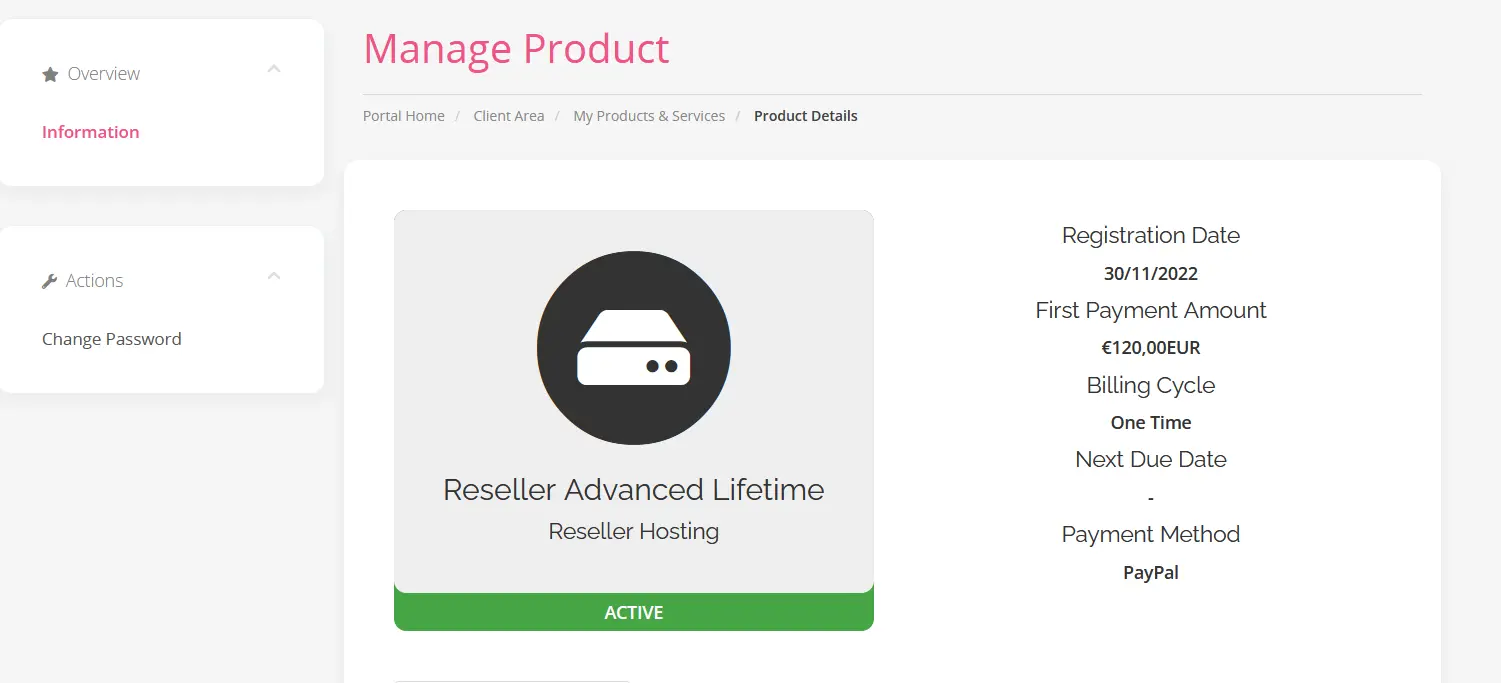Click the Reseller Advanced Lifetime product title

pos(634,490)
